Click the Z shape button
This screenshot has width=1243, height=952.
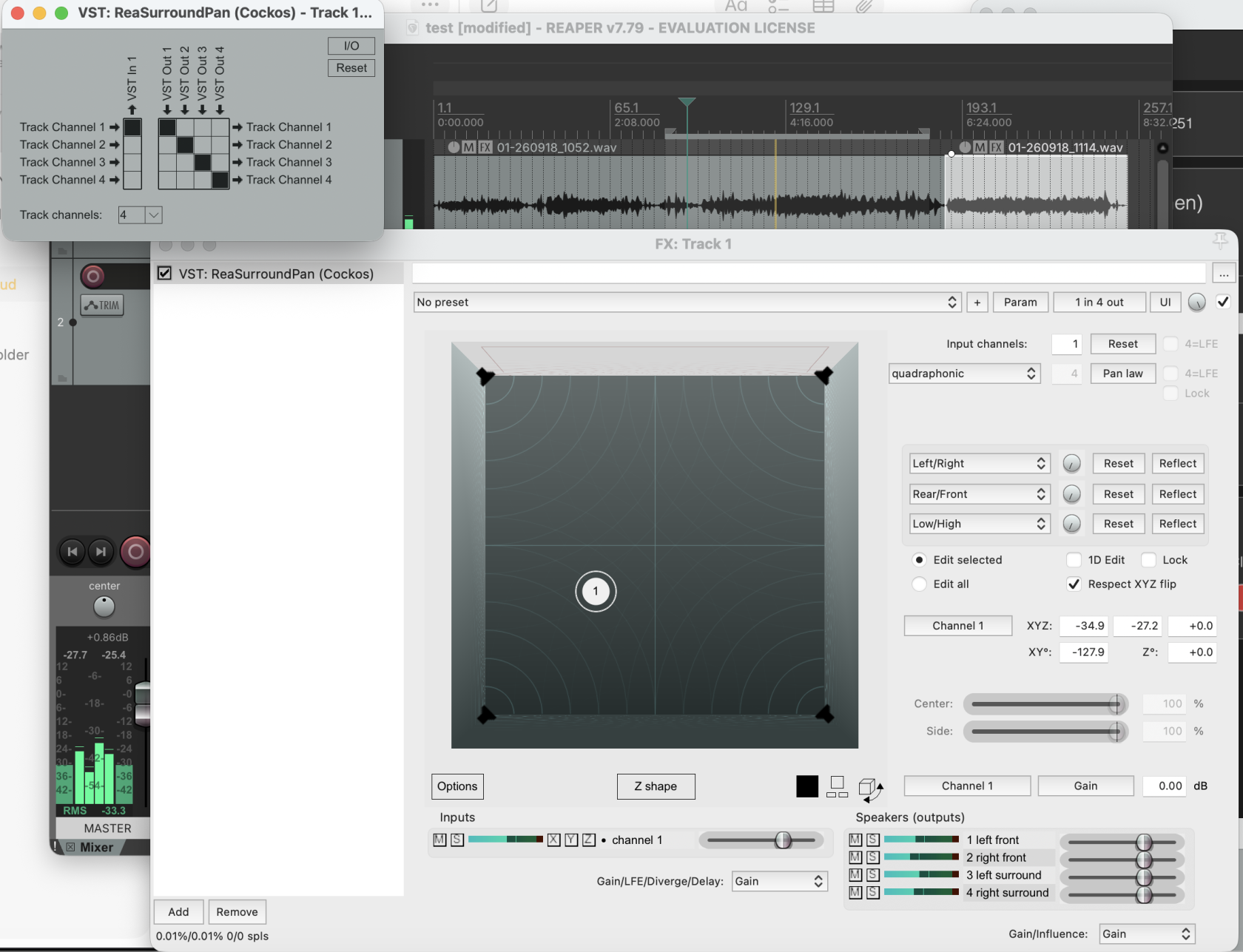(656, 786)
